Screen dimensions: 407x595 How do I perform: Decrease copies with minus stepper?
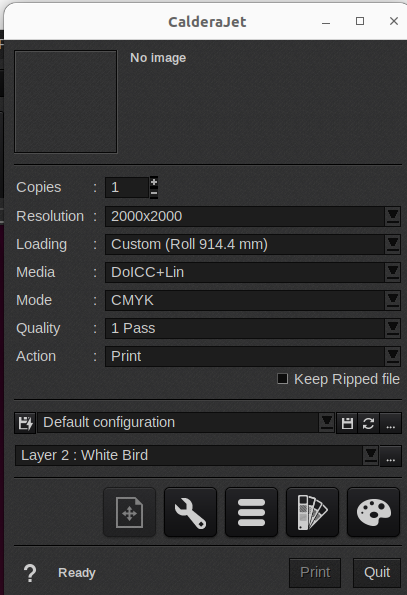(x=154, y=193)
